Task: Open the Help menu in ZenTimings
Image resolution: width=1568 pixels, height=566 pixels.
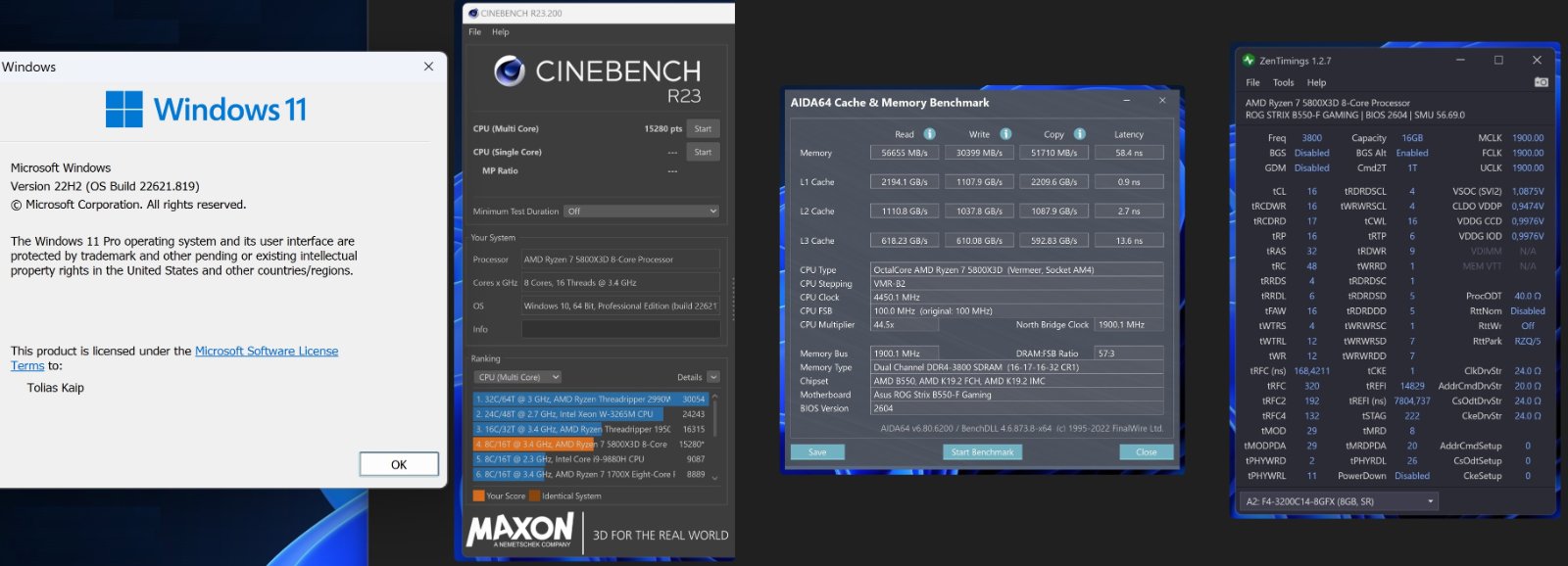Action: (1316, 82)
